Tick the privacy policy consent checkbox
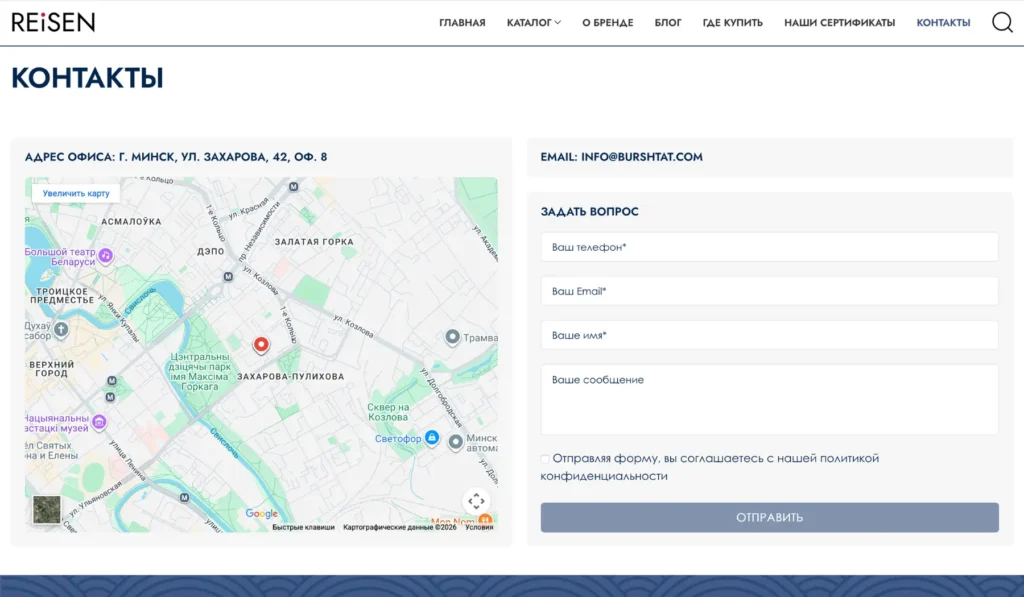This screenshot has height=597, width=1024. pyautogui.click(x=545, y=459)
